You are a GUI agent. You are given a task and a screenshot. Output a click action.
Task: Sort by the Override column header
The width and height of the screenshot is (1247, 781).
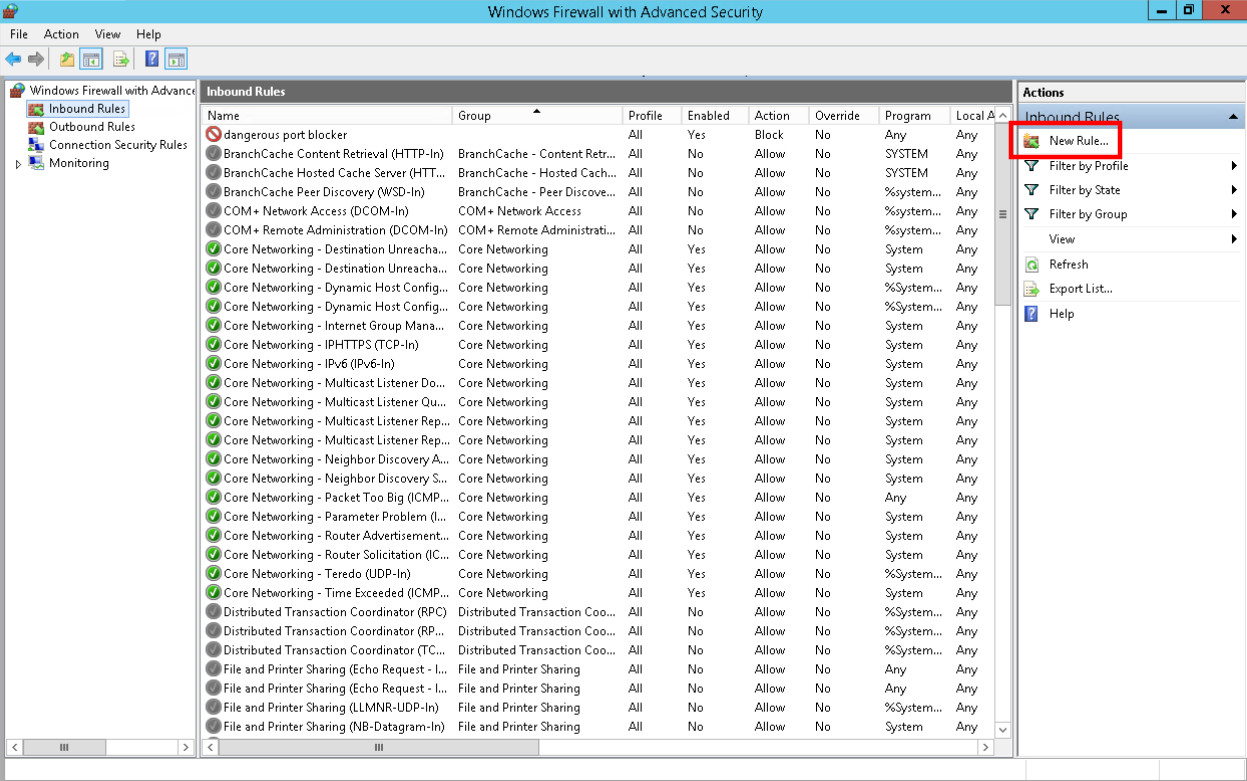(x=844, y=116)
